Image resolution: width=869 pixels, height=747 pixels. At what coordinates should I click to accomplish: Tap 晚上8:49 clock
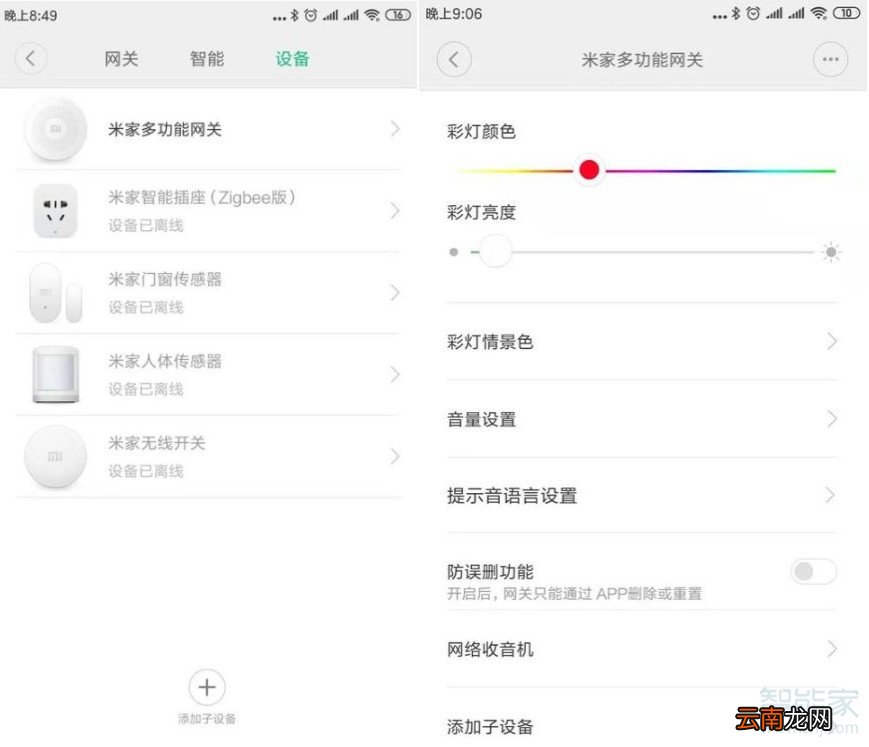click(30, 16)
